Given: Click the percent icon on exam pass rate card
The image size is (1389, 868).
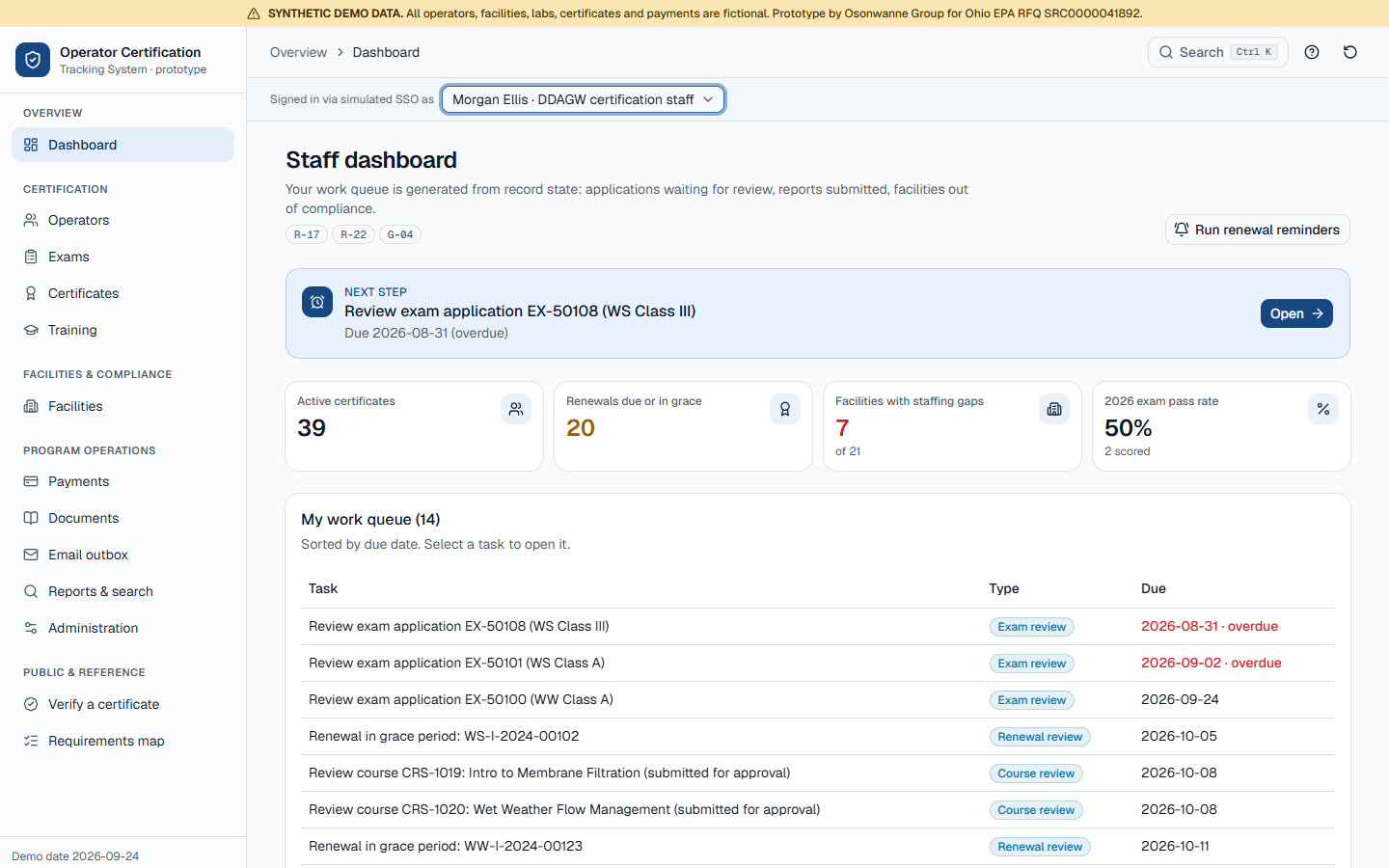Looking at the screenshot, I should [x=1323, y=409].
